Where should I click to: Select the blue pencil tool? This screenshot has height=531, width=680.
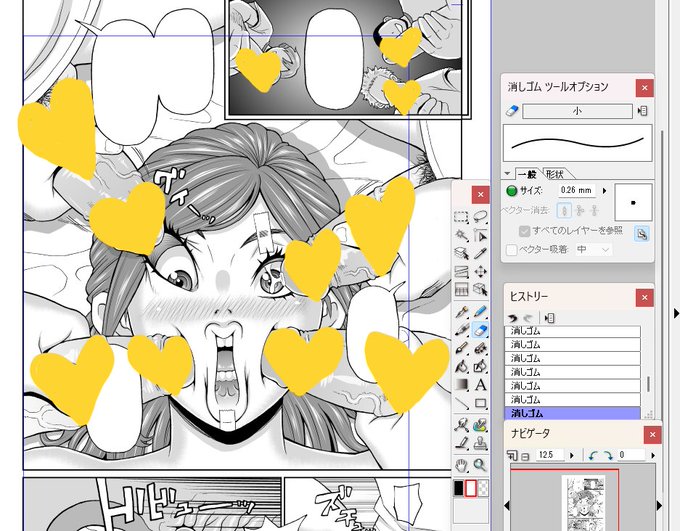480,312
